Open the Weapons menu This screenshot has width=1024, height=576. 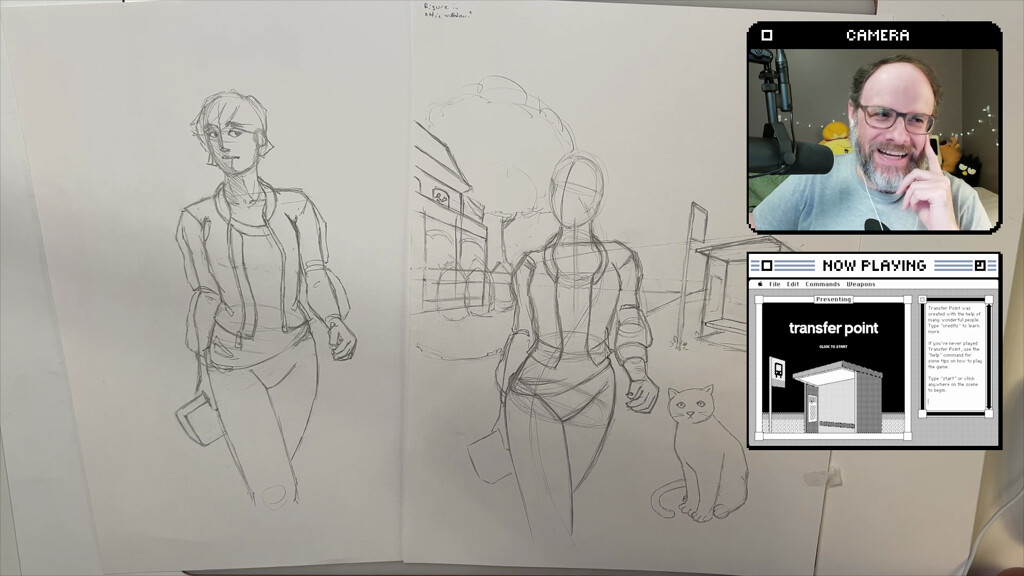tap(860, 284)
